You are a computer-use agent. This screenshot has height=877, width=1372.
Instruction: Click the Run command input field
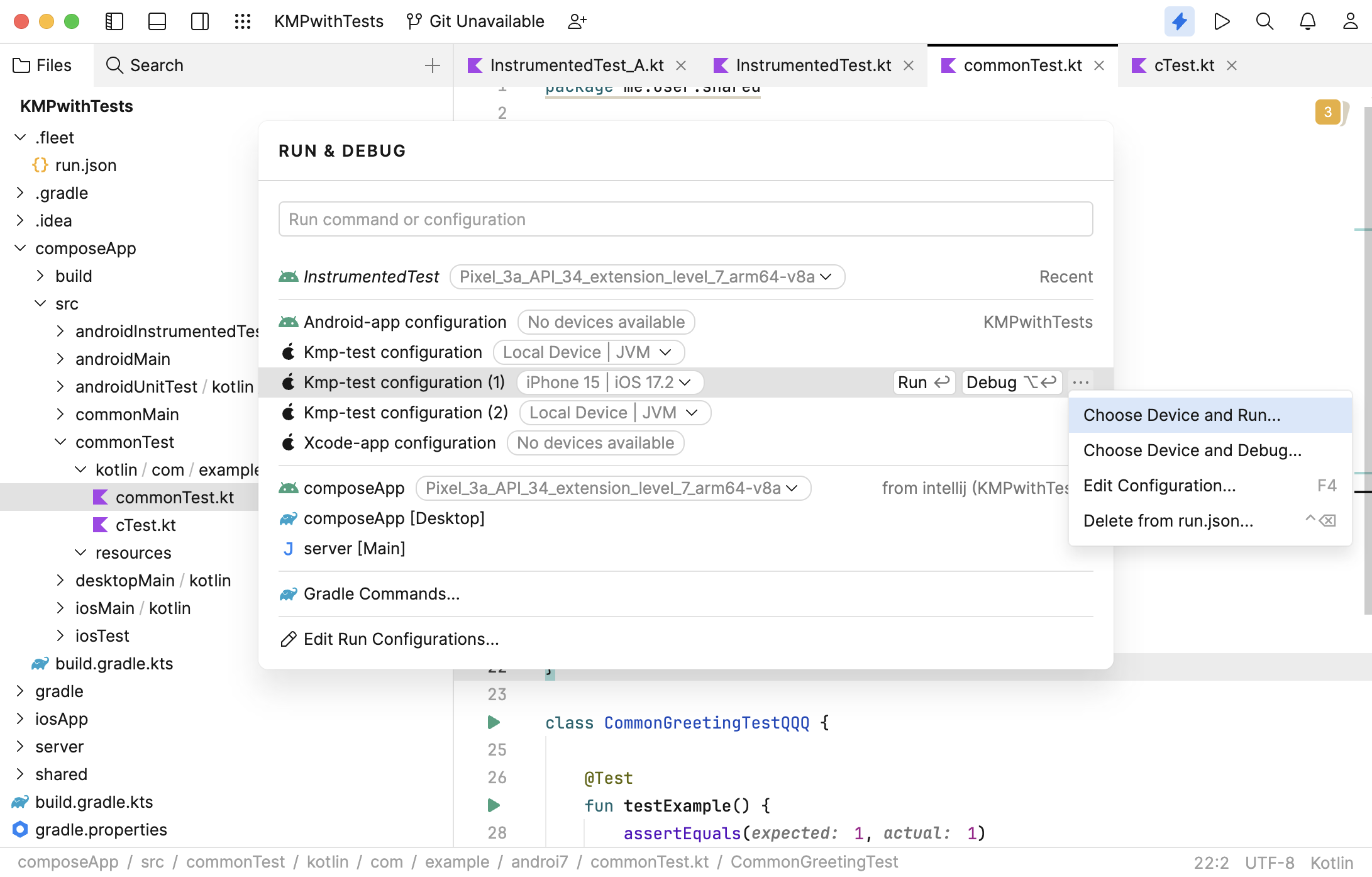coord(686,218)
